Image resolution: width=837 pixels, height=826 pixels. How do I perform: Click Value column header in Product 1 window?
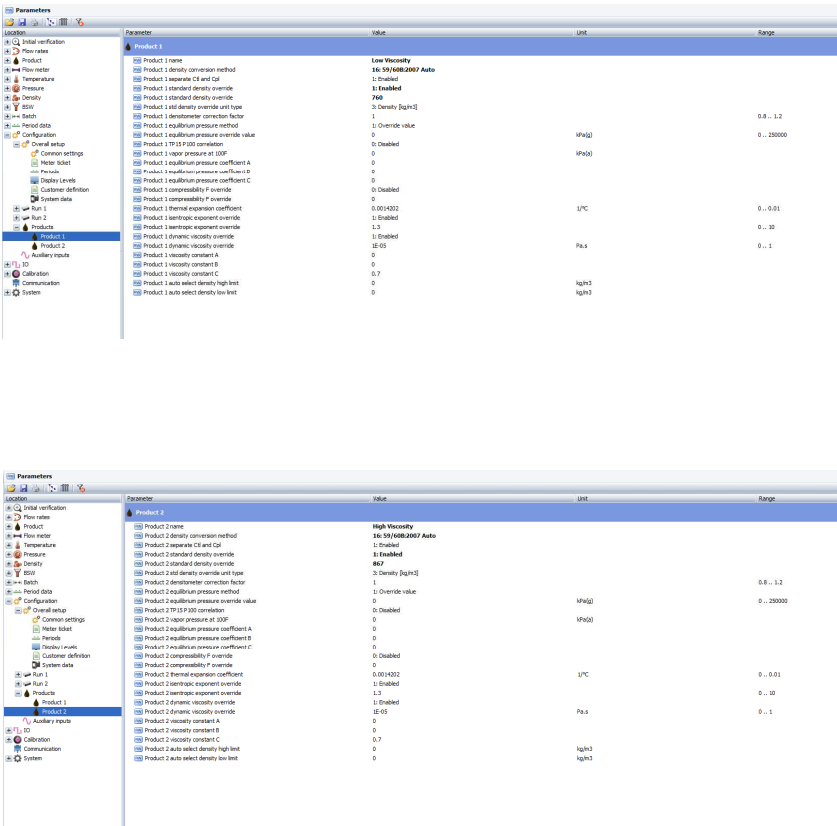point(471,33)
